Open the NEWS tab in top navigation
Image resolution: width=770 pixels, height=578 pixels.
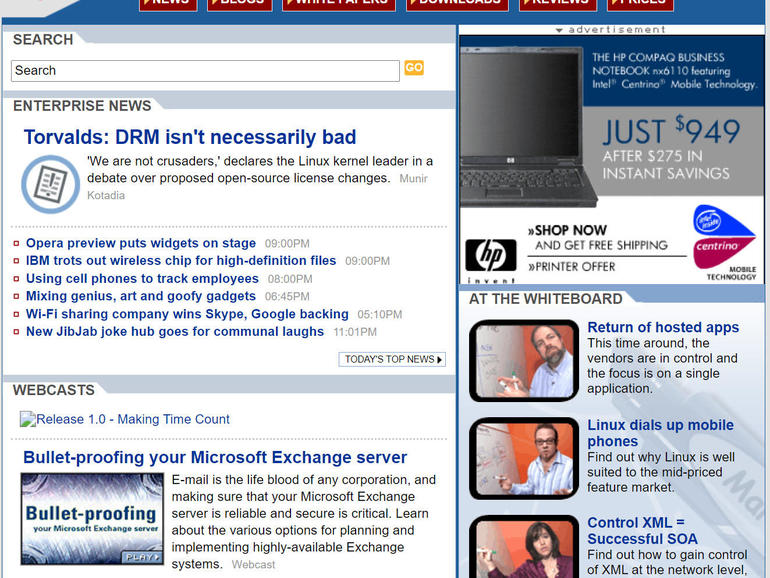(x=168, y=4)
